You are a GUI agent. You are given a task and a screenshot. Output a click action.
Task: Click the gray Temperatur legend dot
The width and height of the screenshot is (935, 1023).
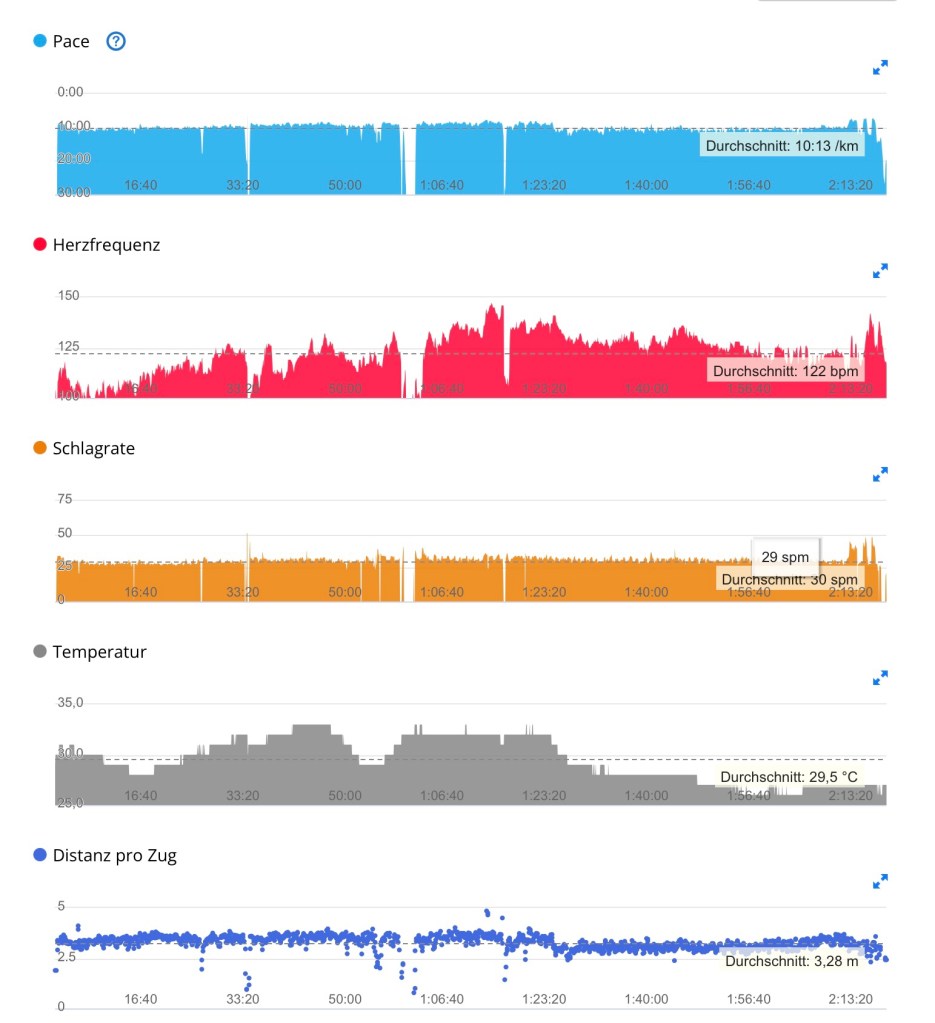(40, 652)
